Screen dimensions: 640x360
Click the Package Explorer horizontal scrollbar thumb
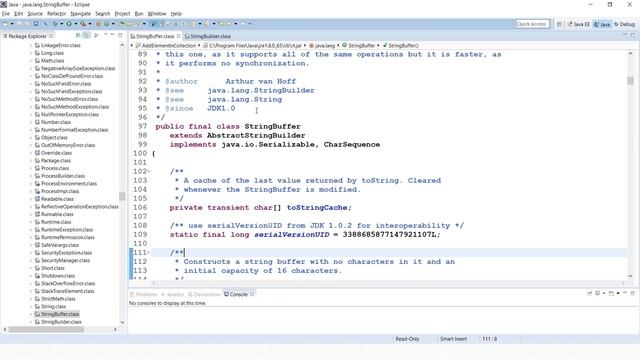pos(46,329)
